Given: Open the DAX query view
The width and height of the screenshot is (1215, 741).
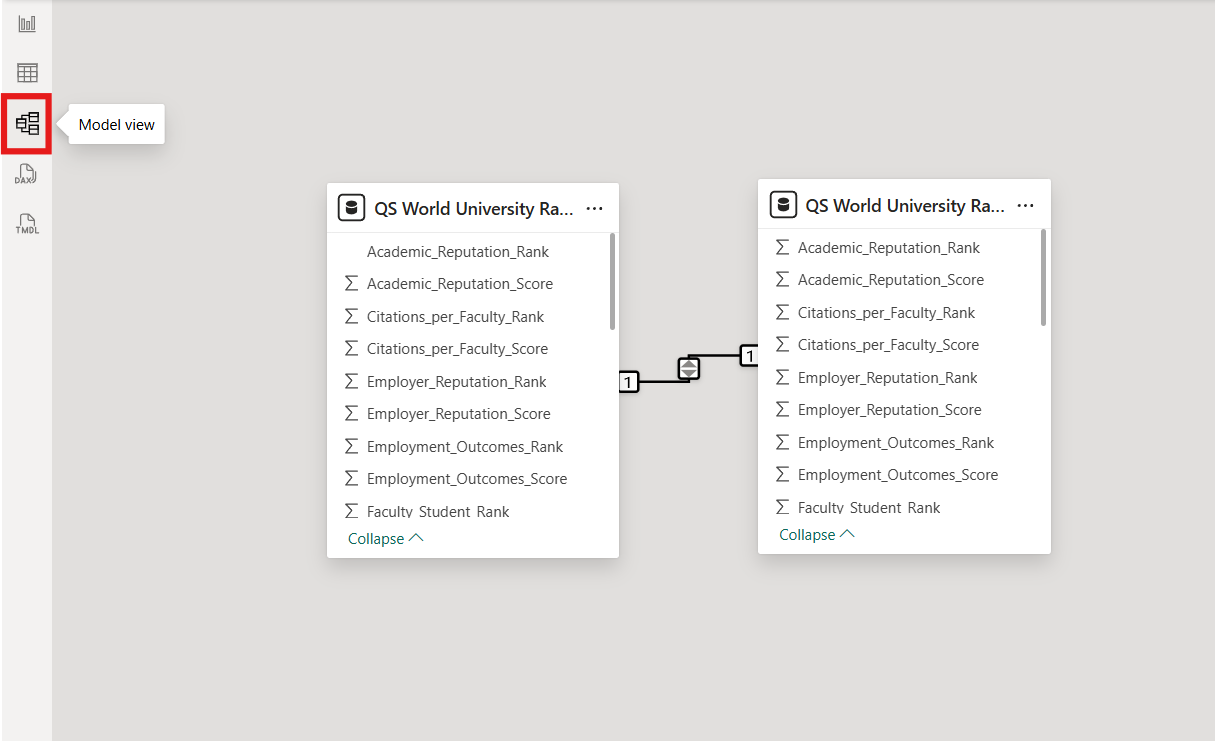Looking at the screenshot, I should (x=25, y=173).
